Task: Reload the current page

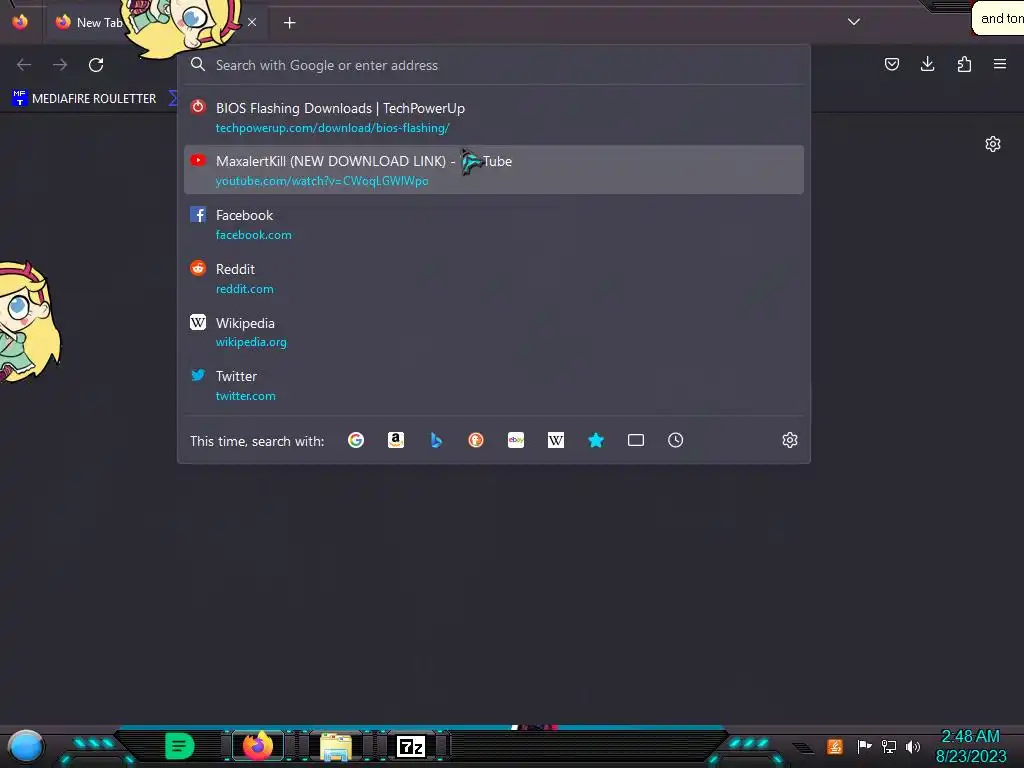Action: click(96, 65)
